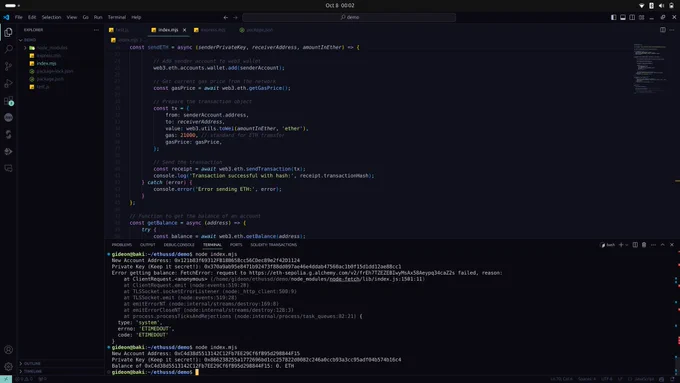Click the battery icon in the system tray
This screenshot has width=680, height=383.
[x=671, y=6]
